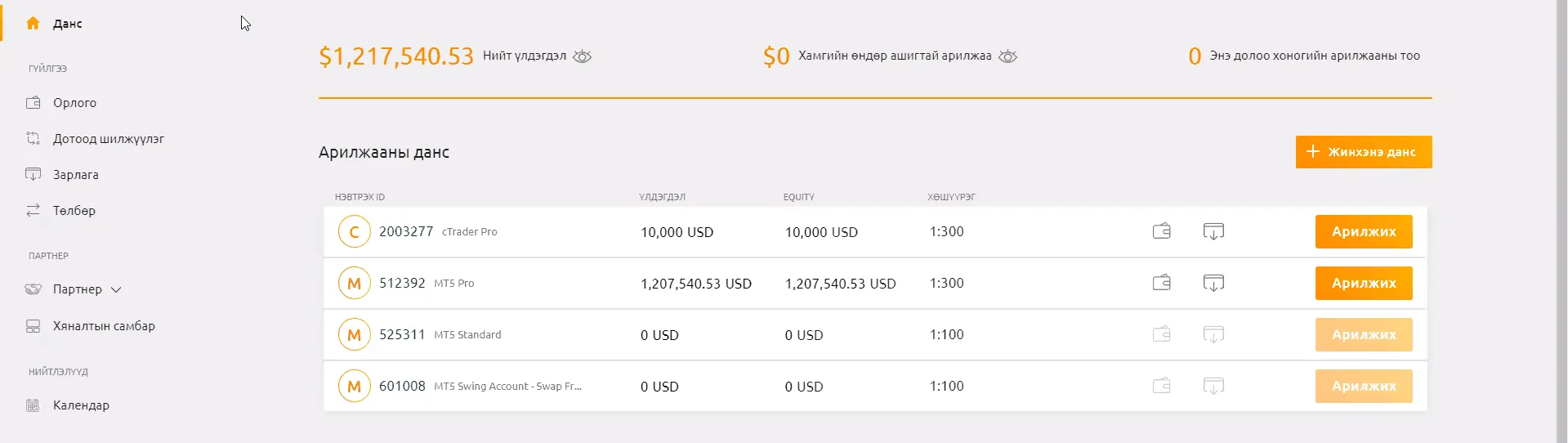Click the deposit wallet icon for account 2003277
Screen dimensions: 1568x443
(x=1161, y=231)
